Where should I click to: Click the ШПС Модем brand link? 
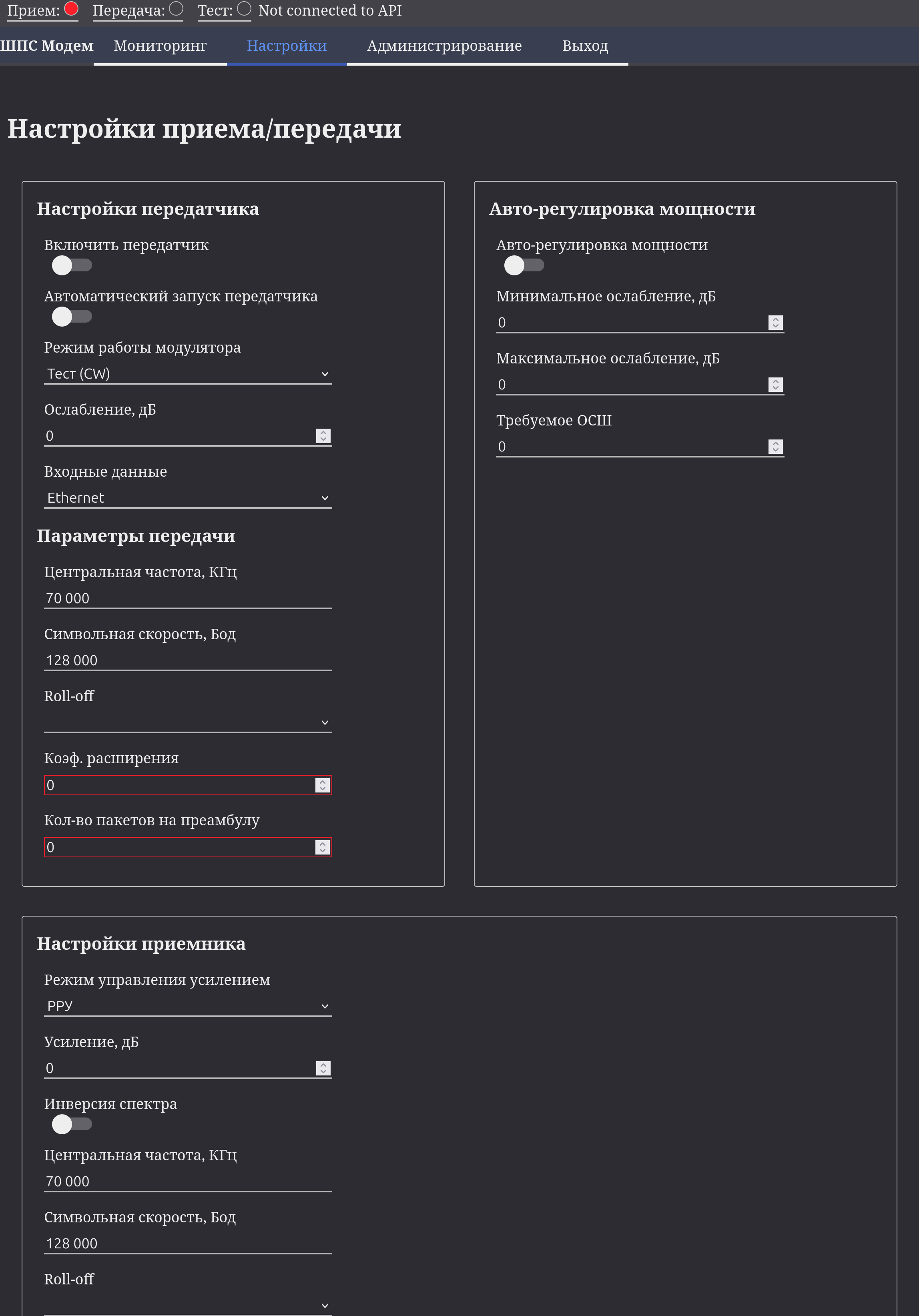[46, 46]
